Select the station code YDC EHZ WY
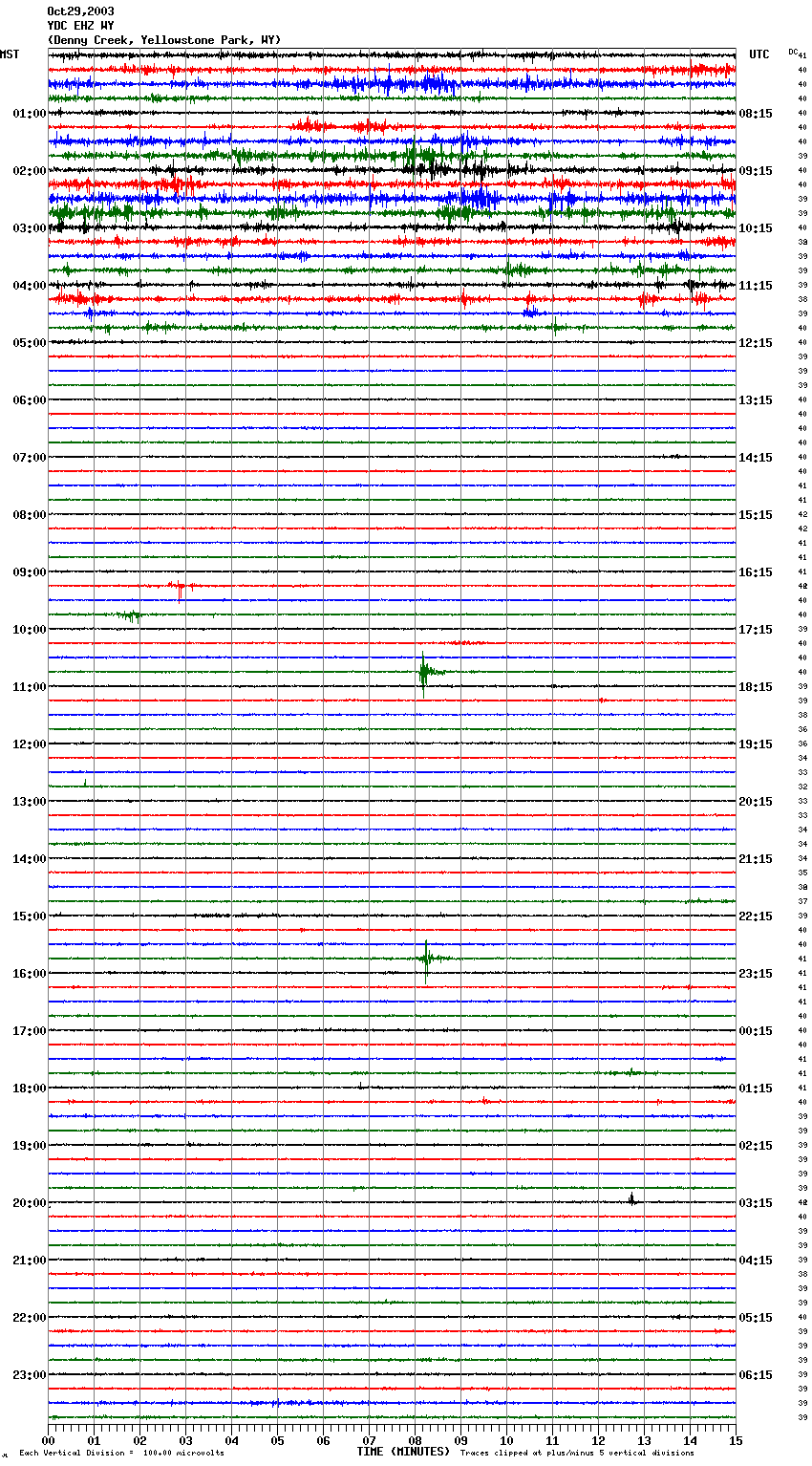812x1466 pixels. tap(80, 26)
